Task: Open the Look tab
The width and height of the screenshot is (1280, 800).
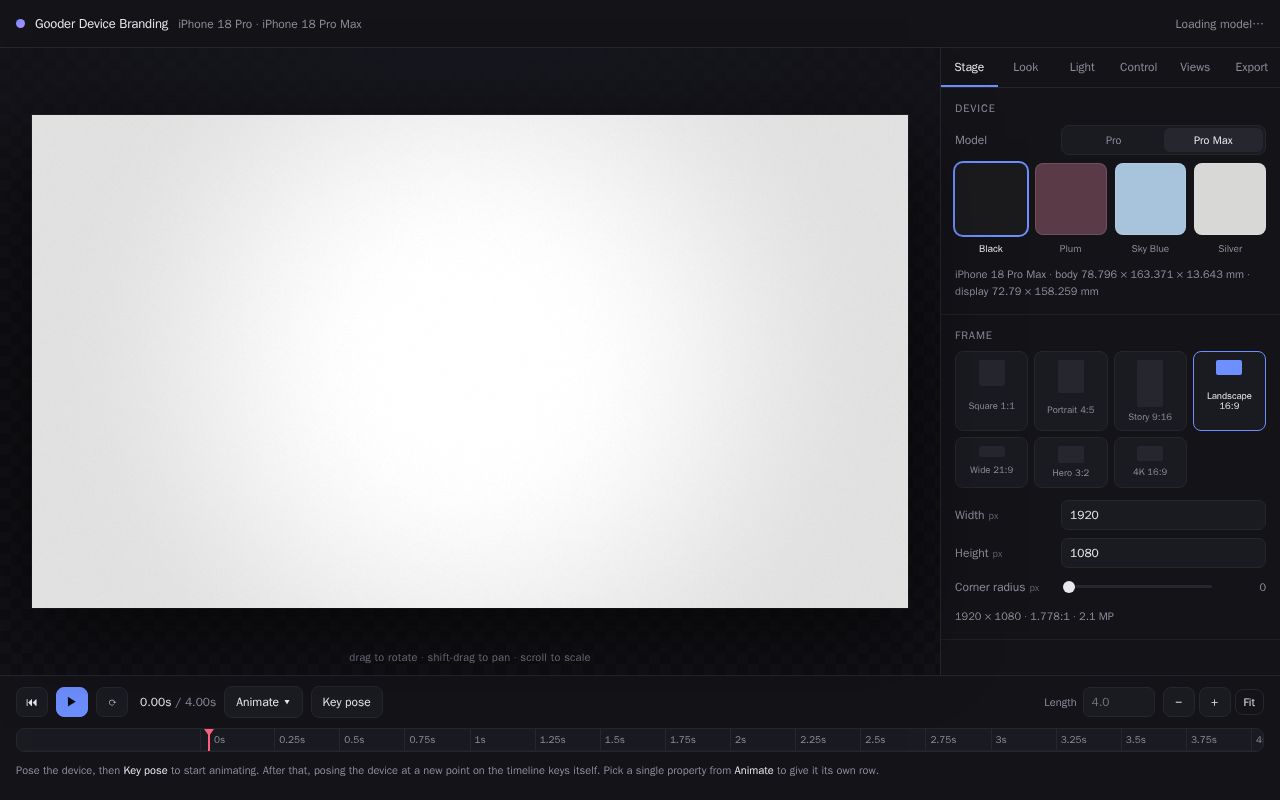Action: pyautogui.click(x=1026, y=67)
